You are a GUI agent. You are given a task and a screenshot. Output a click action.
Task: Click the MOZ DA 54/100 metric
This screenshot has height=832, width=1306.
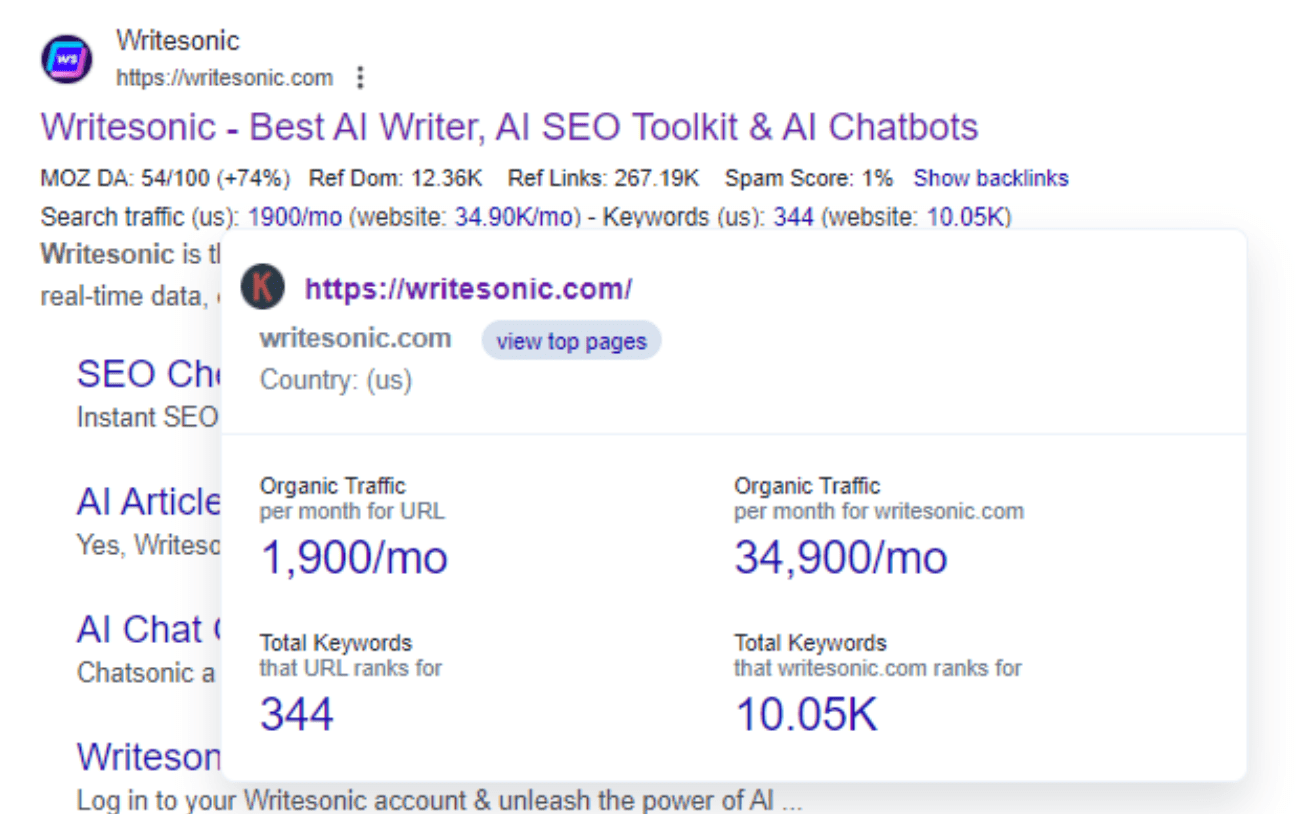(163, 177)
